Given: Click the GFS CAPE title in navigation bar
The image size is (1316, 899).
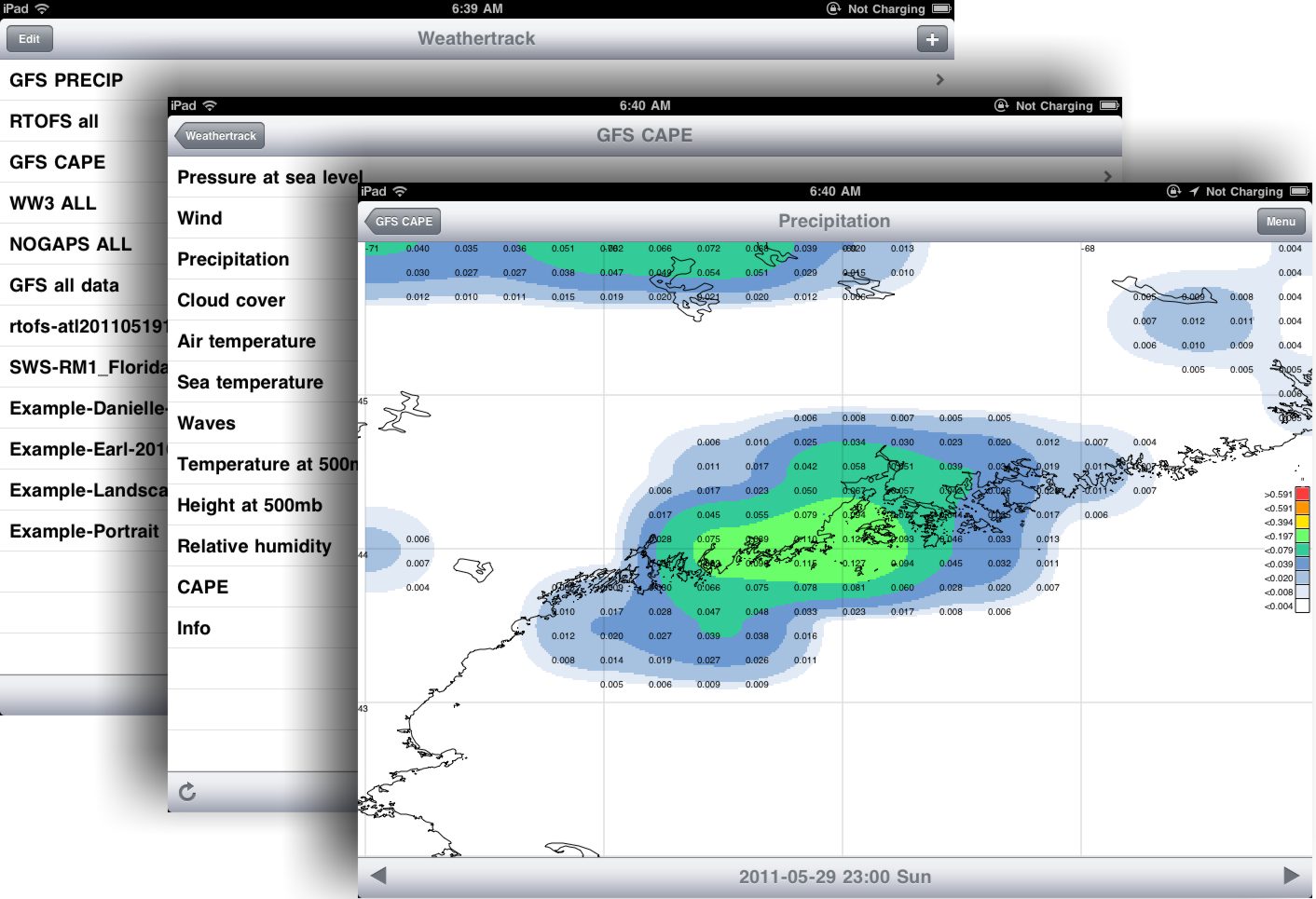Looking at the screenshot, I should coord(645,135).
